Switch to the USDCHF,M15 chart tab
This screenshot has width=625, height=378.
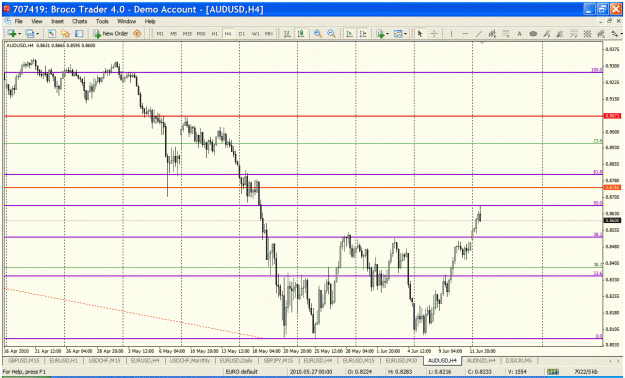coord(104,360)
